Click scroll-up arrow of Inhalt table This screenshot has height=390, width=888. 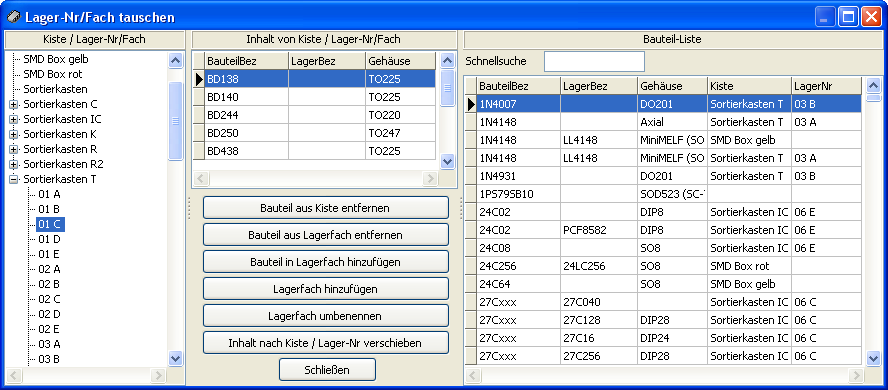pyautogui.click(x=447, y=61)
